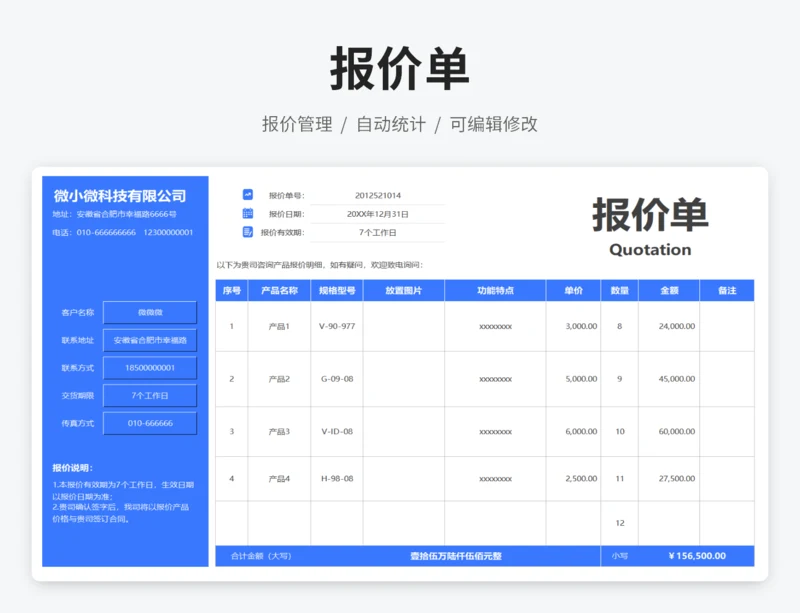Click the 单价 column header
Viewport: 800px width, 613px height.
[573, 290]
